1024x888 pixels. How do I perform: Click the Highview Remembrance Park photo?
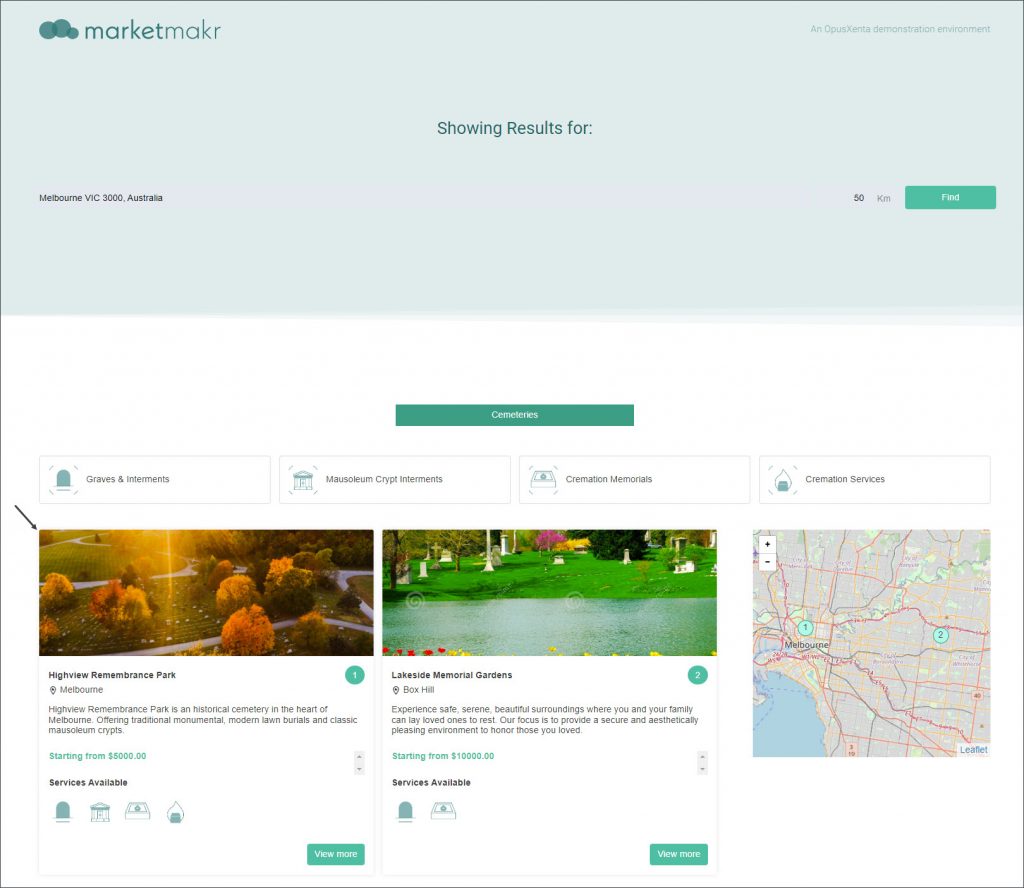pos(206,592)
